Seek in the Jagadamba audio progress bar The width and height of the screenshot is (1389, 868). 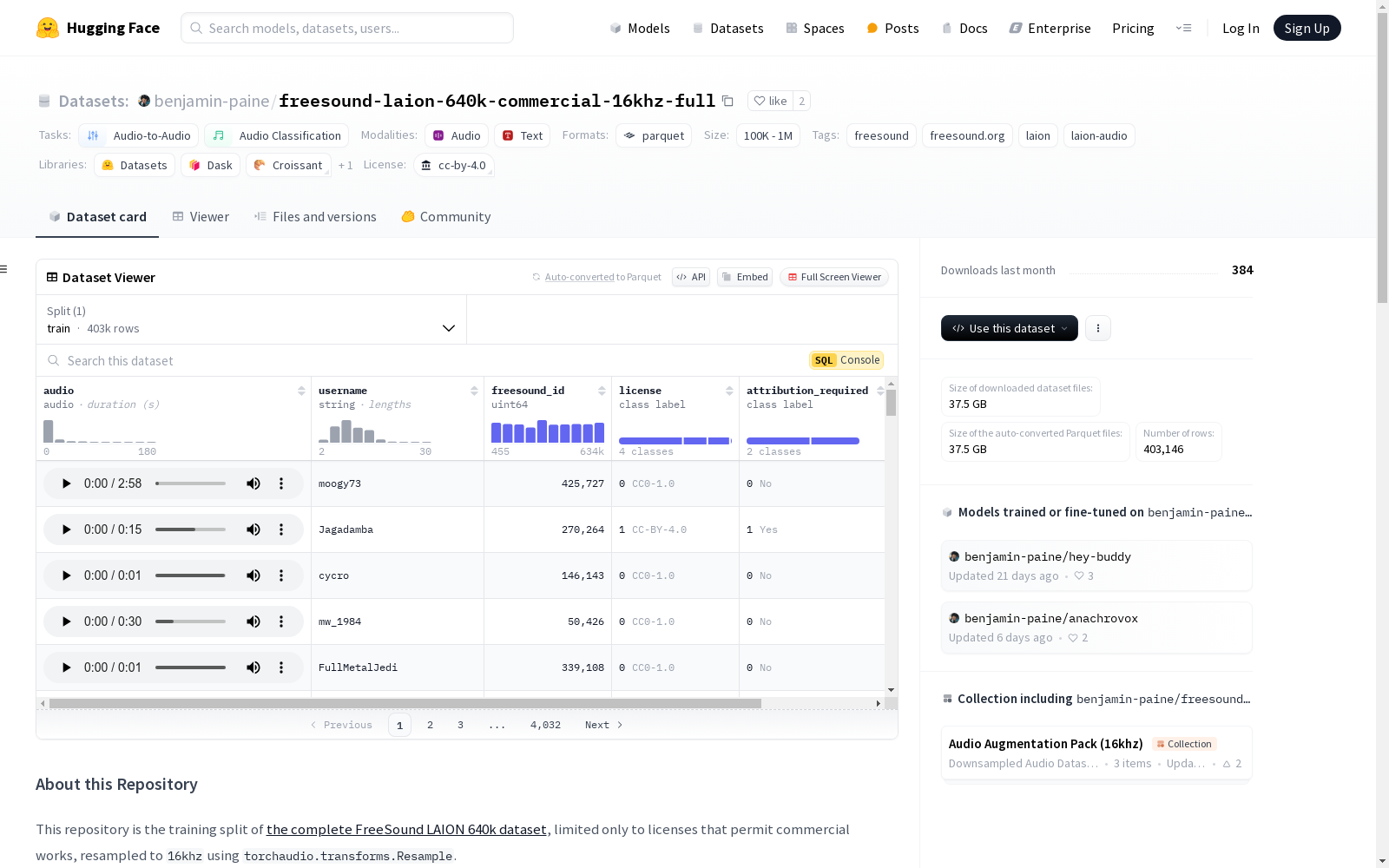tap(190, 529)
